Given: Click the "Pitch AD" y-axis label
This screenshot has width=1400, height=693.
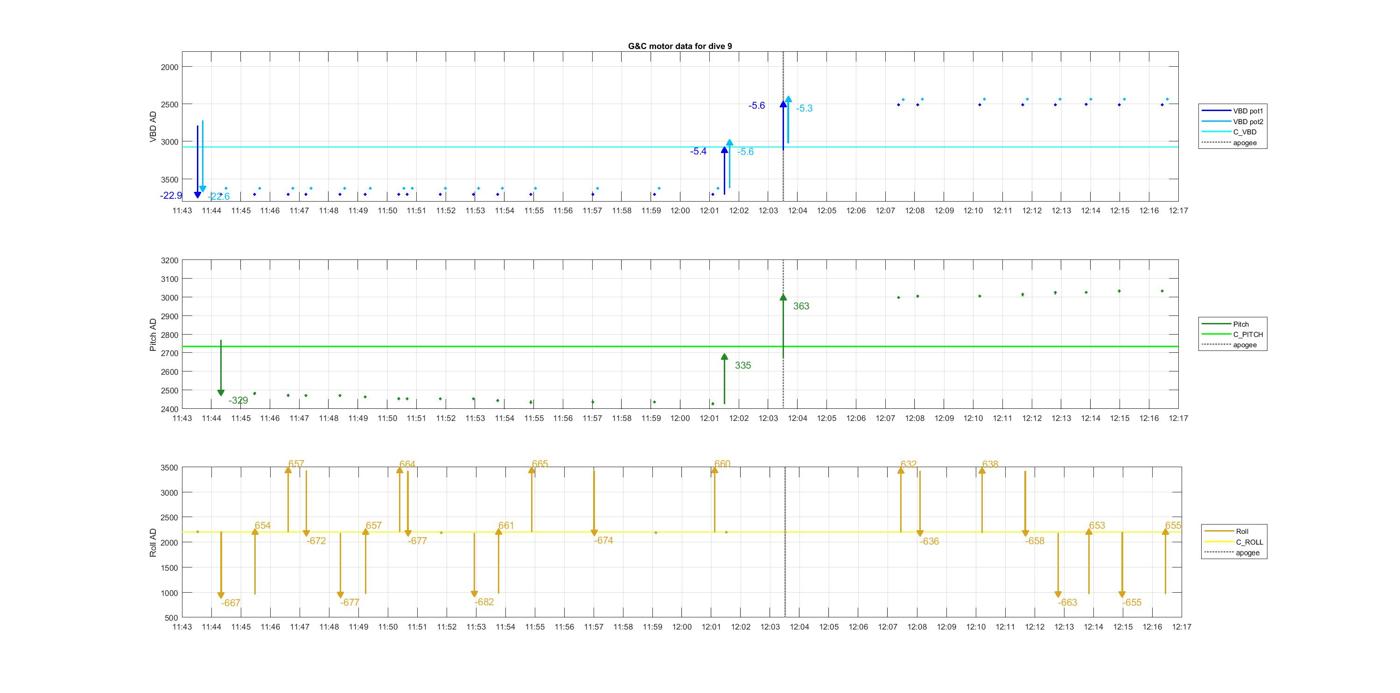Looking at the screenshot, I should tap(153, 335).
